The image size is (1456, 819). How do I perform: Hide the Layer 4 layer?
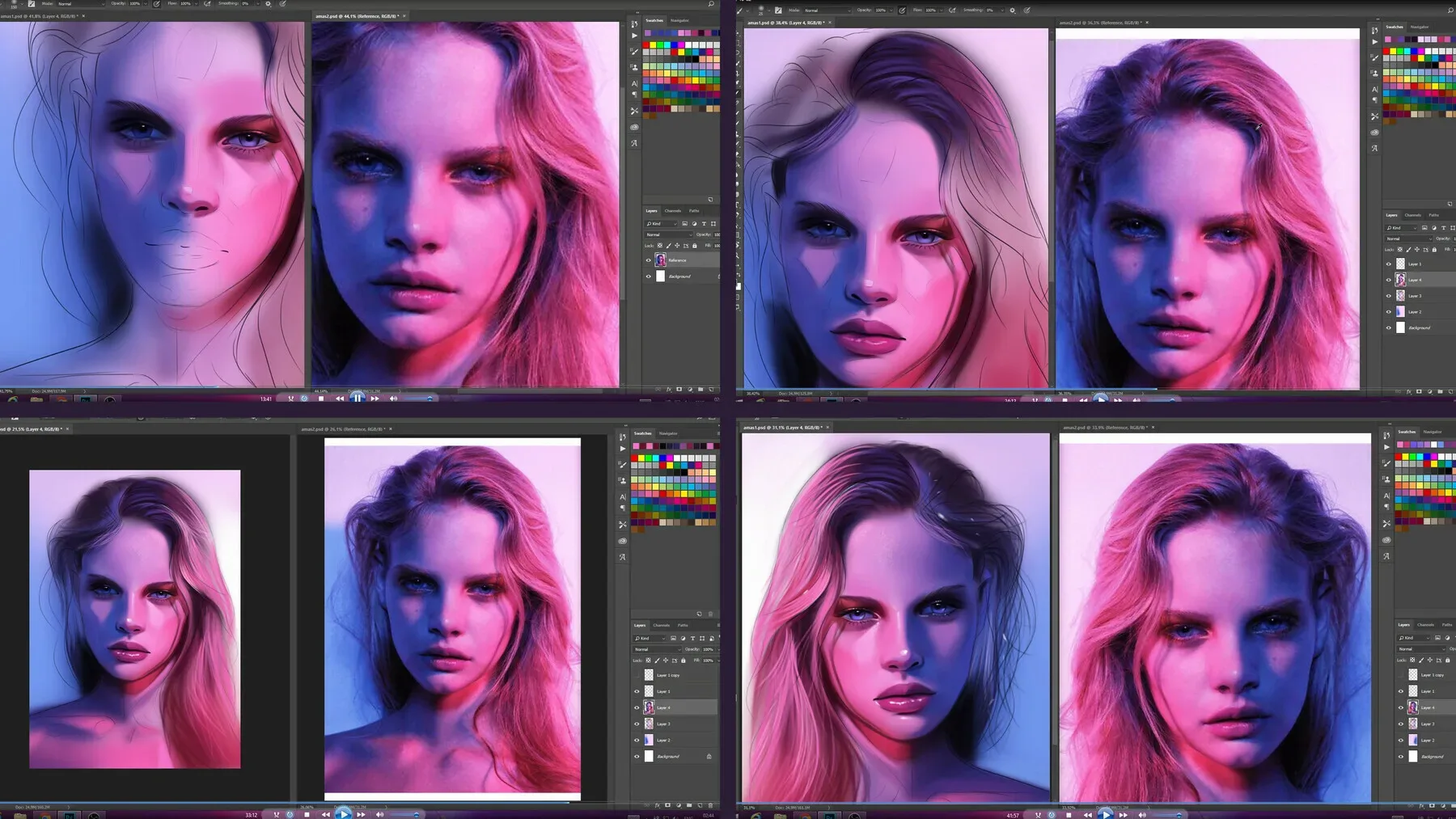click(x=637, y=707)
